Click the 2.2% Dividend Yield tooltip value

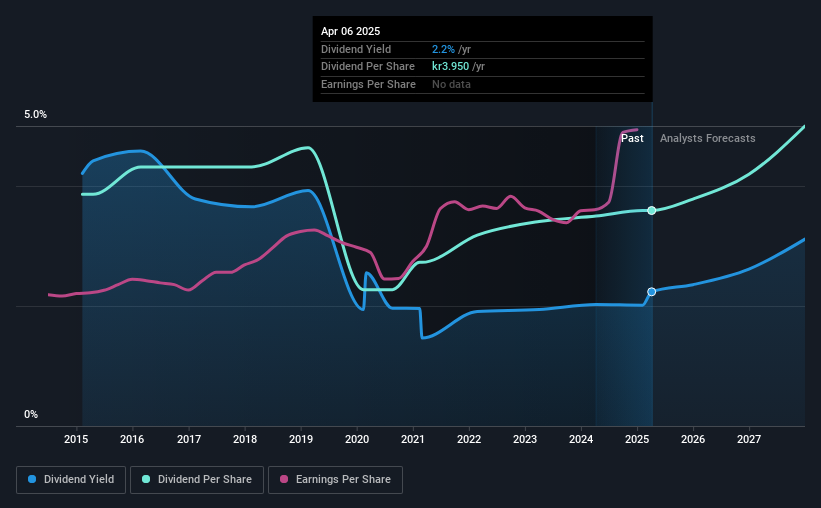click(x=443, y=49)
